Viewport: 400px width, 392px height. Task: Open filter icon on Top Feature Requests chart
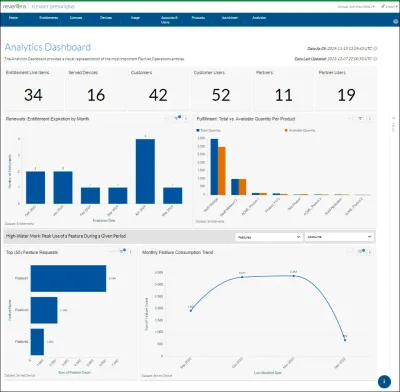pos(122,252)
